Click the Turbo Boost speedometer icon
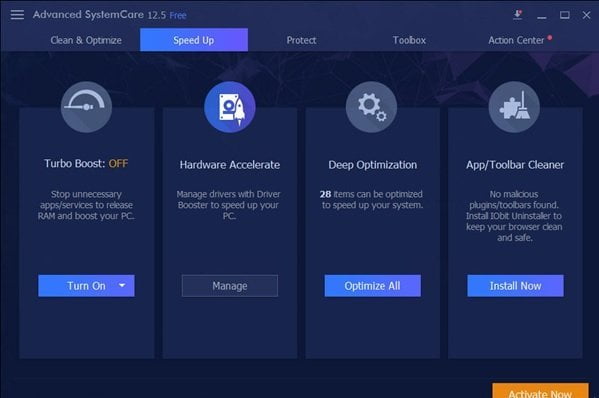 [86, 107]
